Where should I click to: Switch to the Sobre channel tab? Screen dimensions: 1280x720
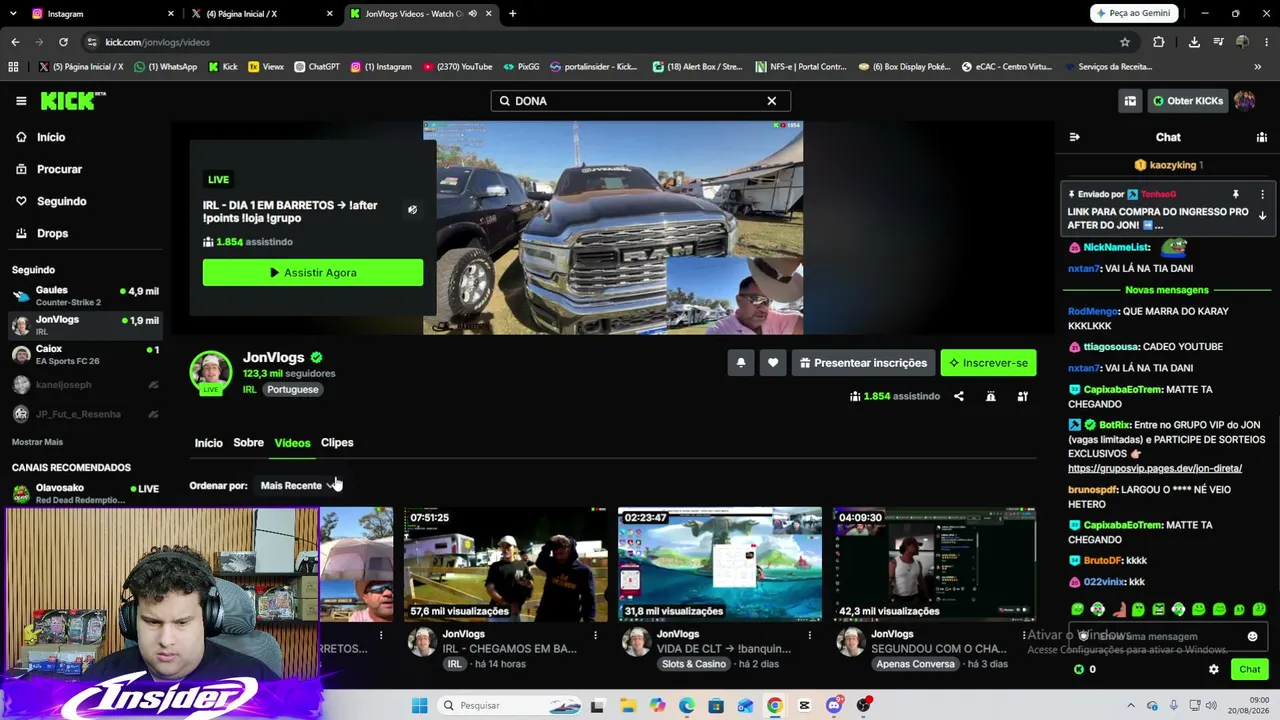pos(248,443)
